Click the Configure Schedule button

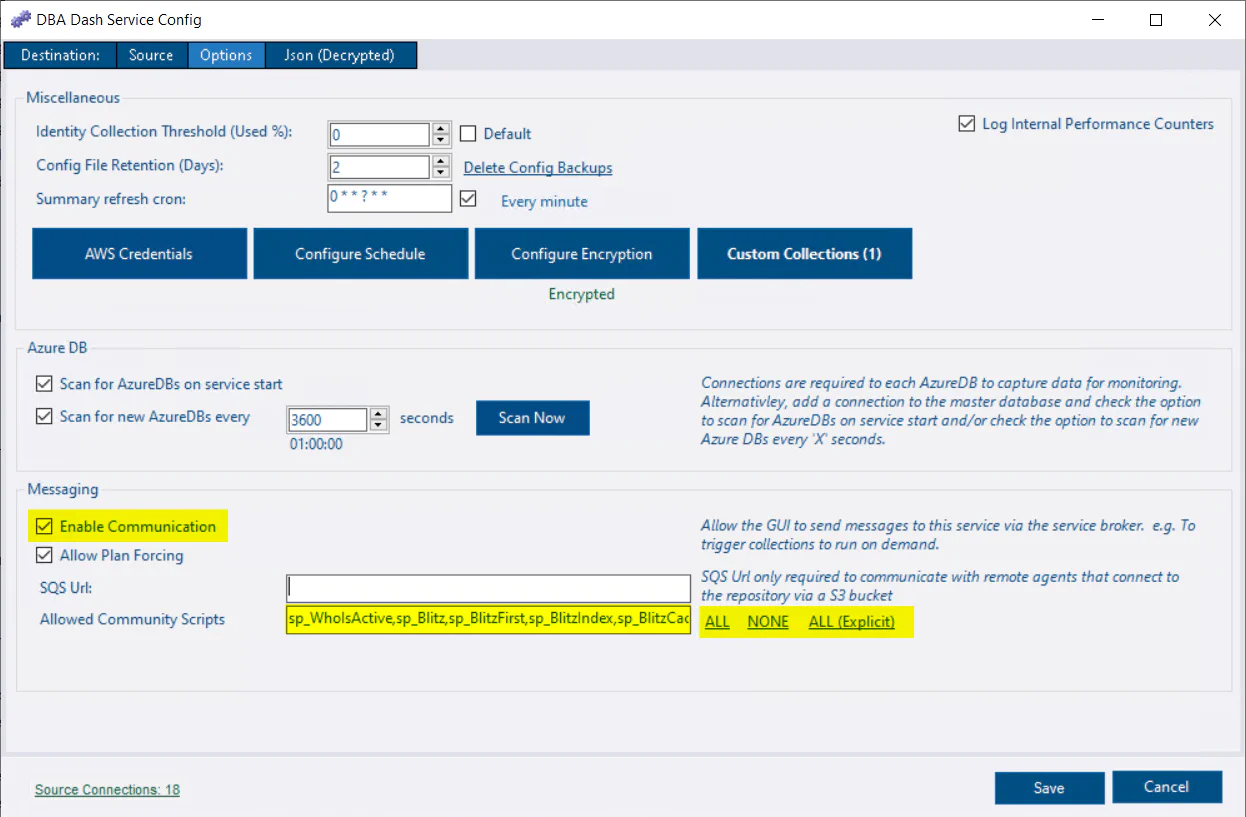click(x=360, y=253)
